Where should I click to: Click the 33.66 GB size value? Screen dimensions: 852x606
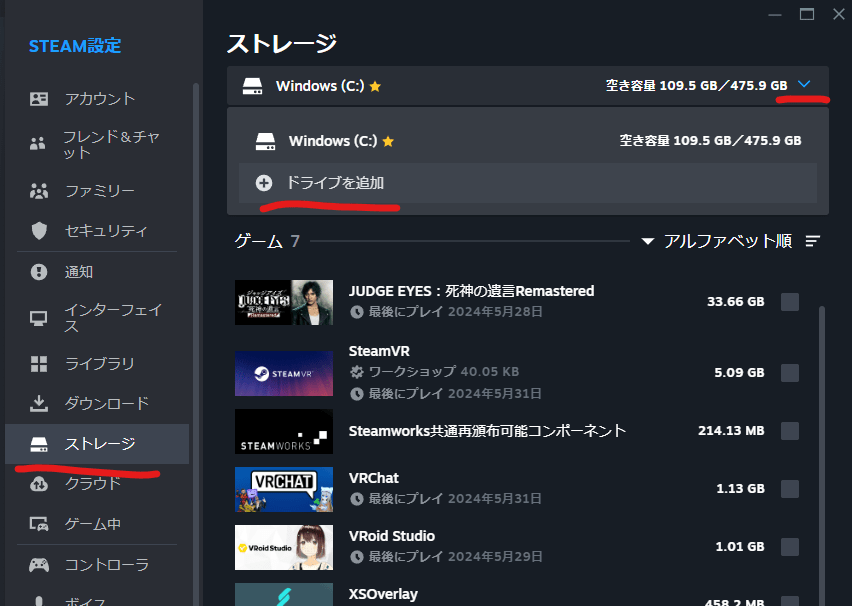[x=736, y=302]
